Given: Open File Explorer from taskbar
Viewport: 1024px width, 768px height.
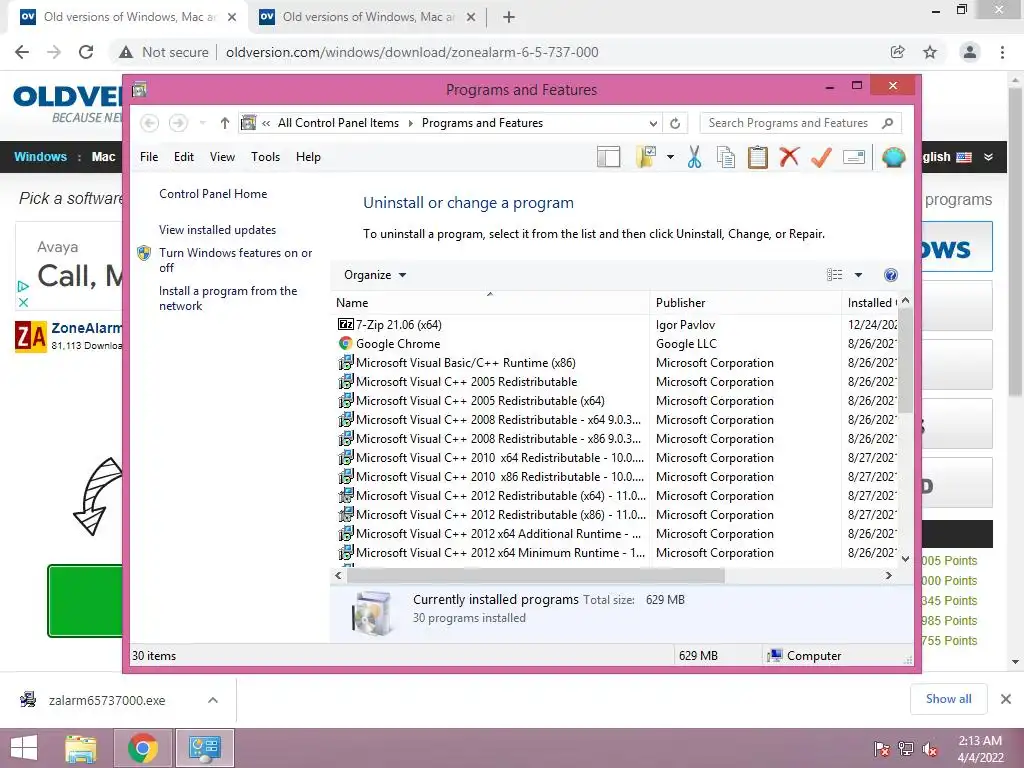Looking at the screenshot, I should pos(80,748).
